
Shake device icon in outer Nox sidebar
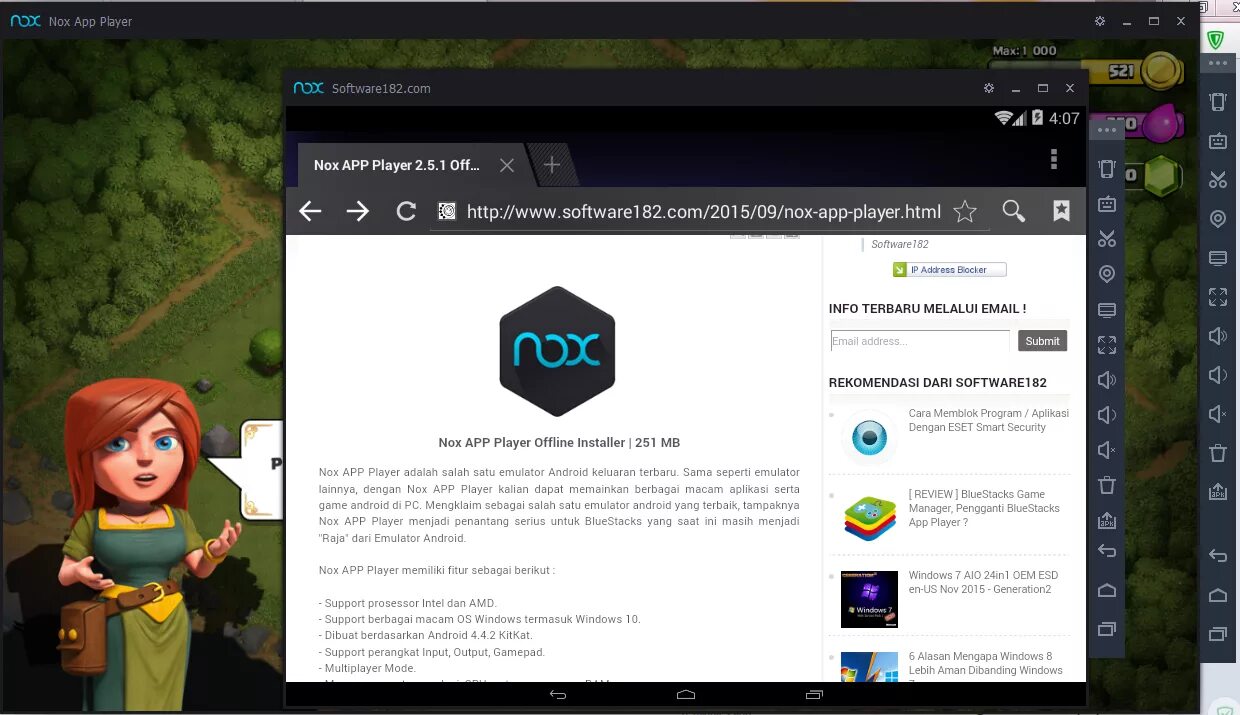pyautogui.click(x=1218, y=101)
